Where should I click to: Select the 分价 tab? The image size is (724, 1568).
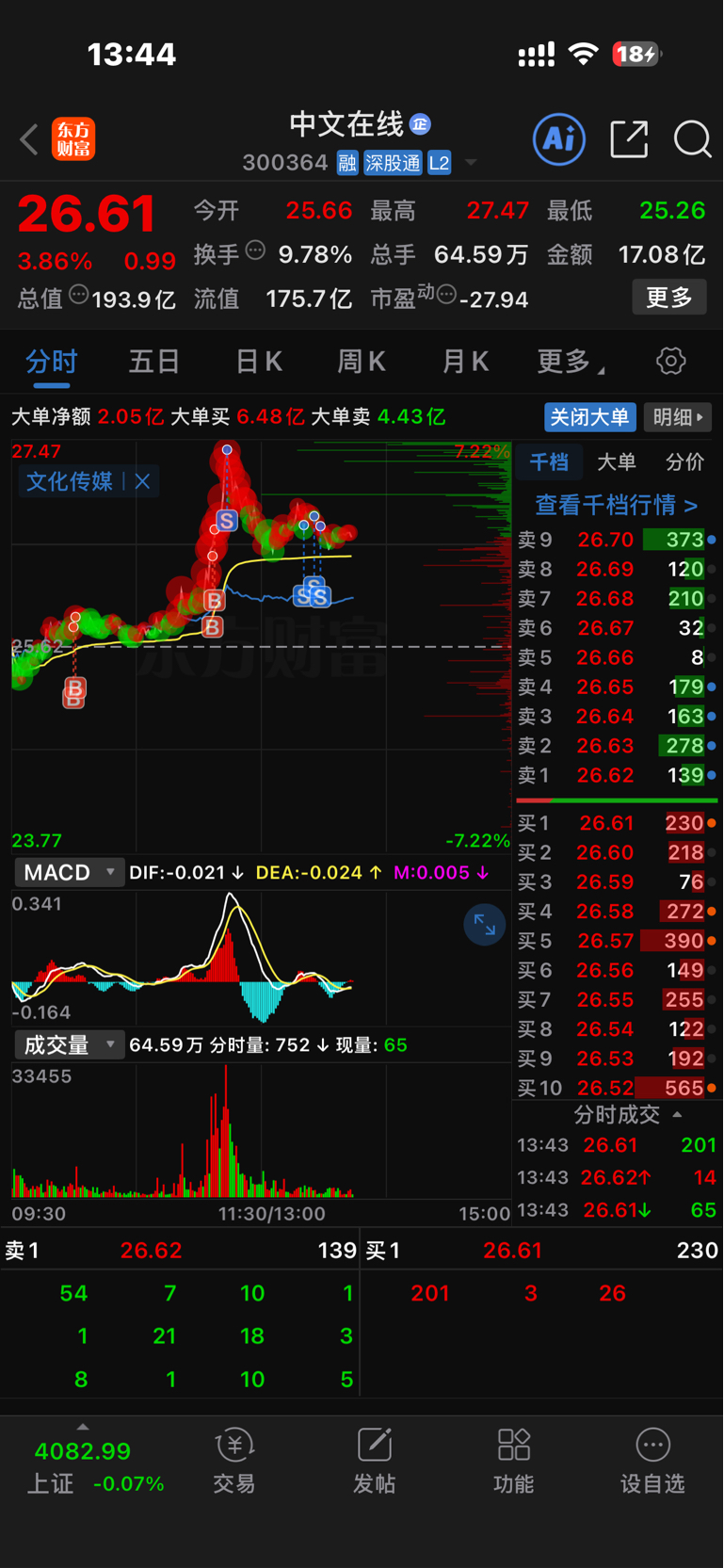tap(684, 461)
